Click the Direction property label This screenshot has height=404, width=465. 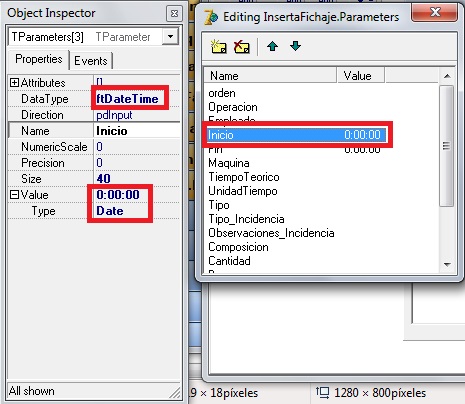[42, 115]
